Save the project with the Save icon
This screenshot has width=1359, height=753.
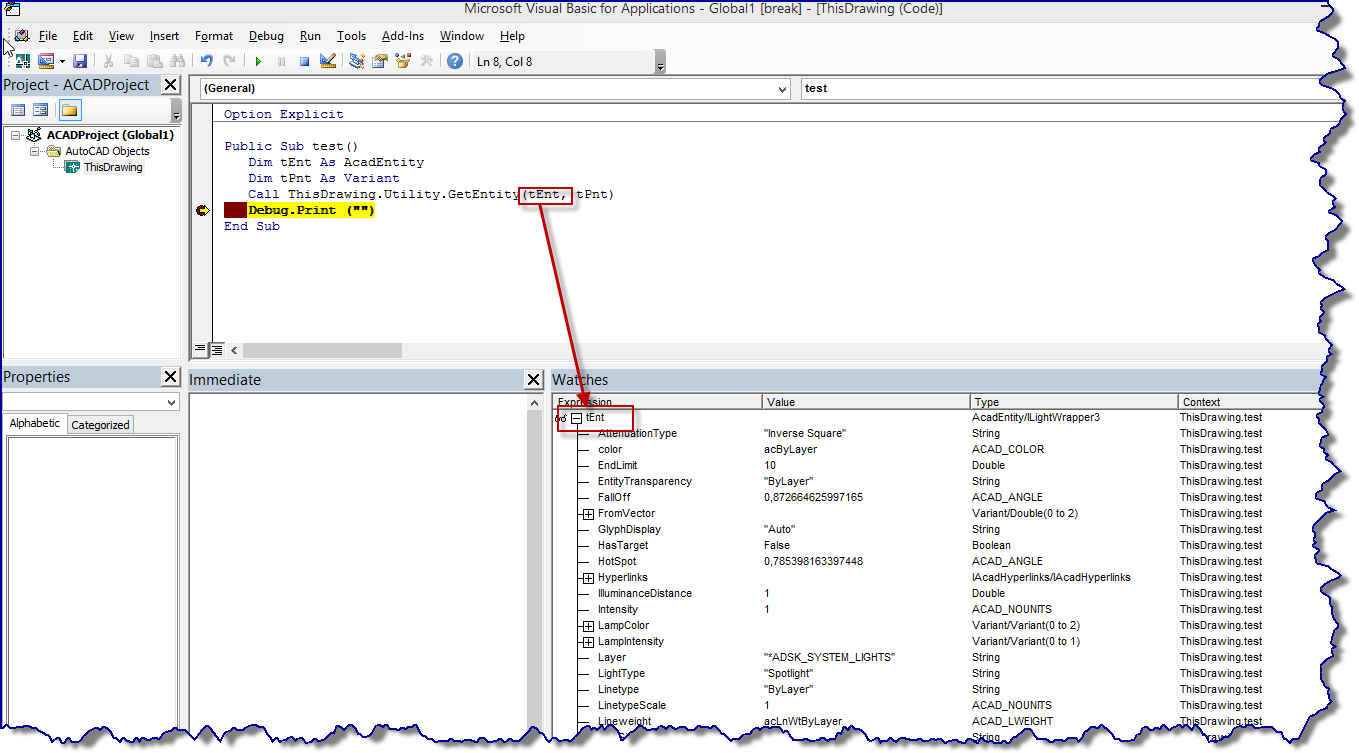pos(80,61)
